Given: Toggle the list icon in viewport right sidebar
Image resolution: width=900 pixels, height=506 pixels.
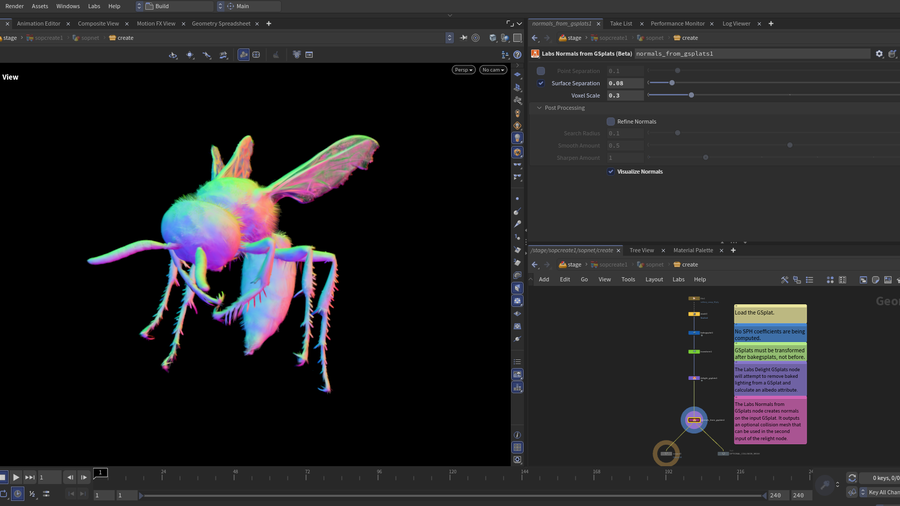Looking at the screenshot, I should click(517, 361).
